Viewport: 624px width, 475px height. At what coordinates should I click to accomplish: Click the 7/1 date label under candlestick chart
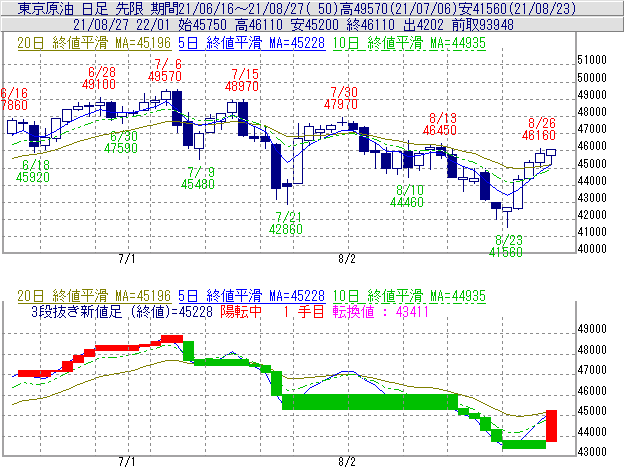tap(127, 259)
